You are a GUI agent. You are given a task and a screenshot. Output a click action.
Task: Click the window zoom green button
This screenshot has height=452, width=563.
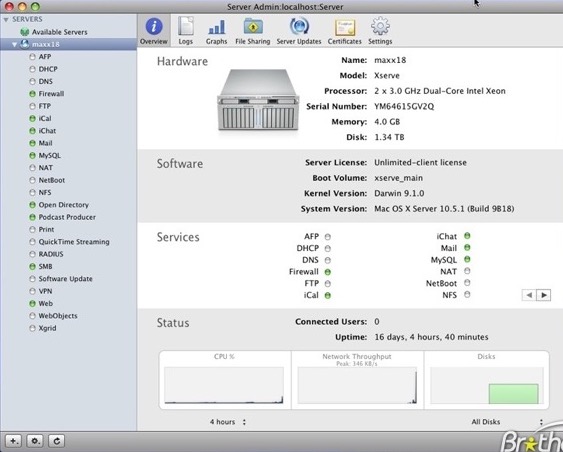click(35, 6)
